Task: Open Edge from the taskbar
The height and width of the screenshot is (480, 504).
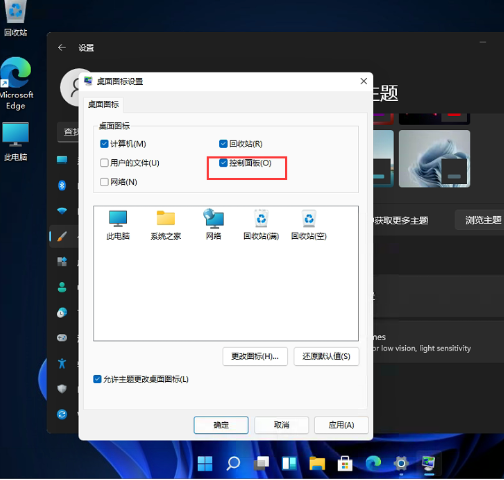Action: [x=373, y=463]
